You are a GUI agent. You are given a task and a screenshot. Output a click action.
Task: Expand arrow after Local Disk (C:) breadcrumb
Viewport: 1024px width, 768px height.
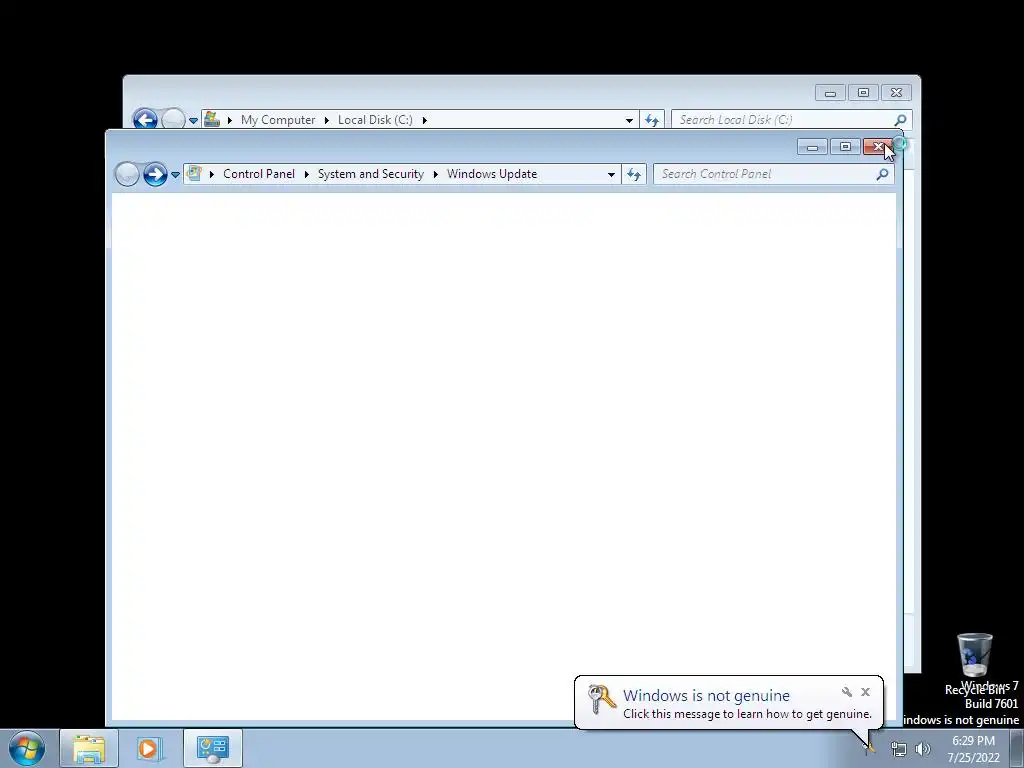424,120
